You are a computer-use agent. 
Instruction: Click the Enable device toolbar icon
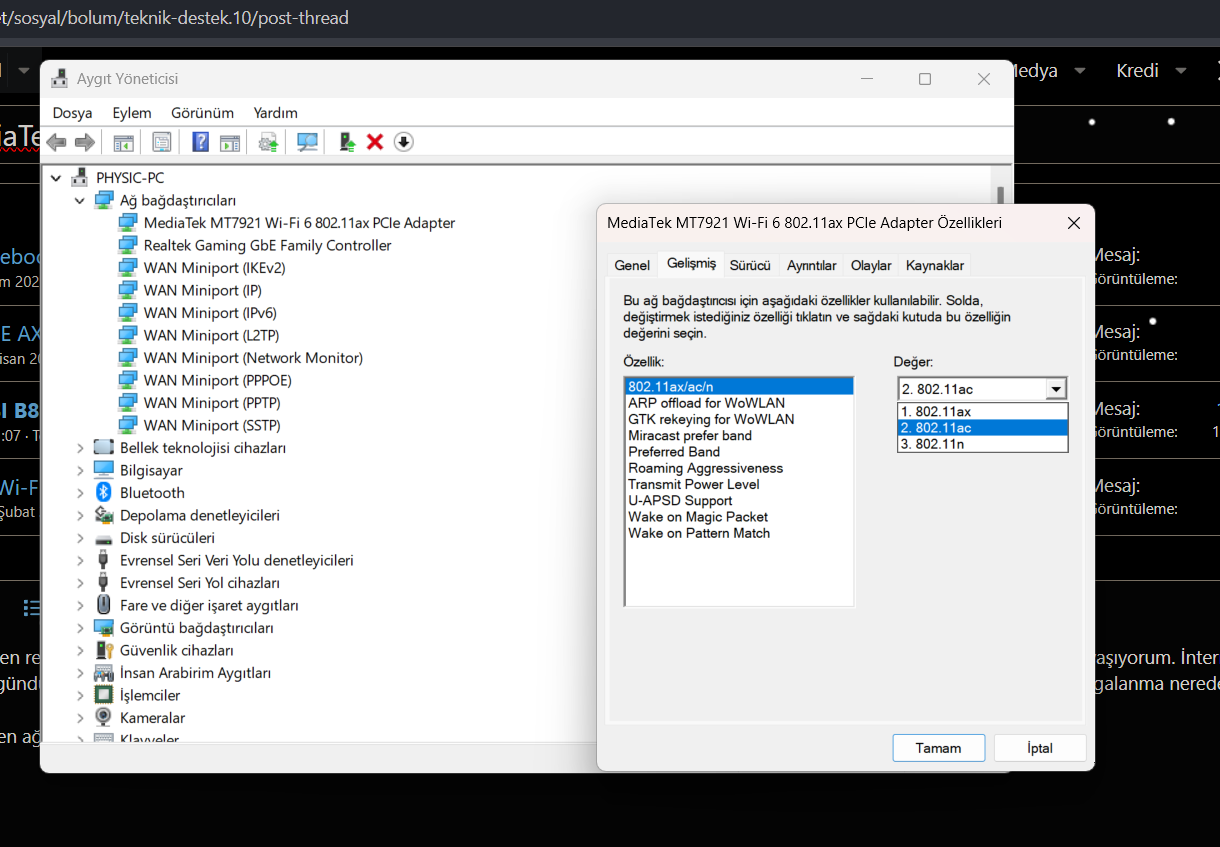point(346,142)
